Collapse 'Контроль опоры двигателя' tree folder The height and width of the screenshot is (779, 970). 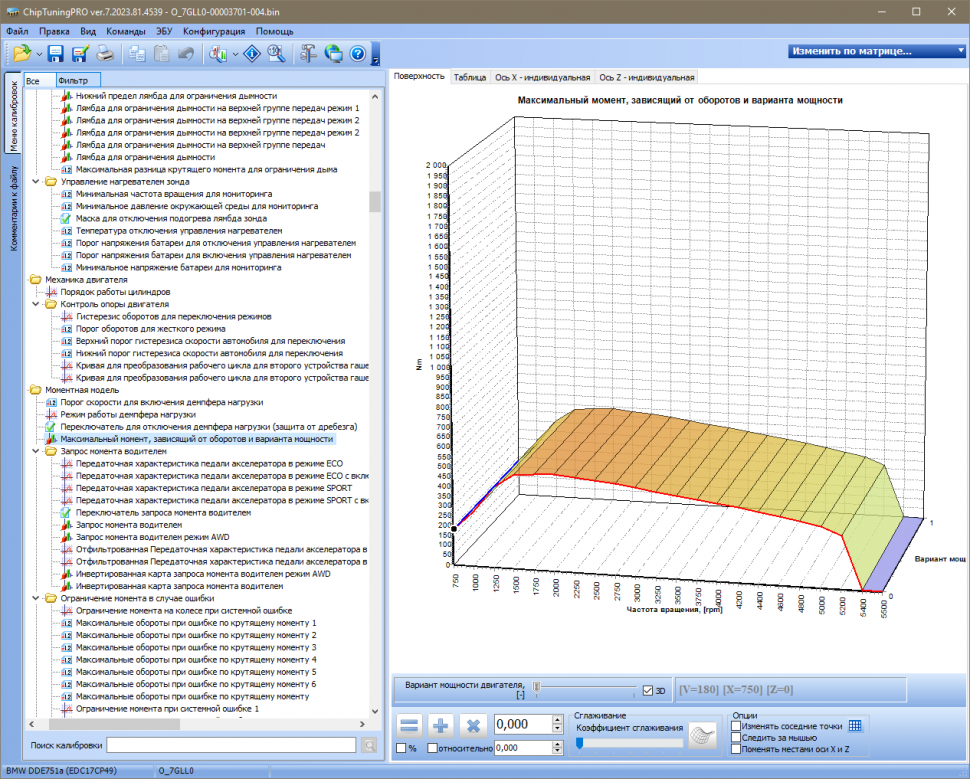36,304
